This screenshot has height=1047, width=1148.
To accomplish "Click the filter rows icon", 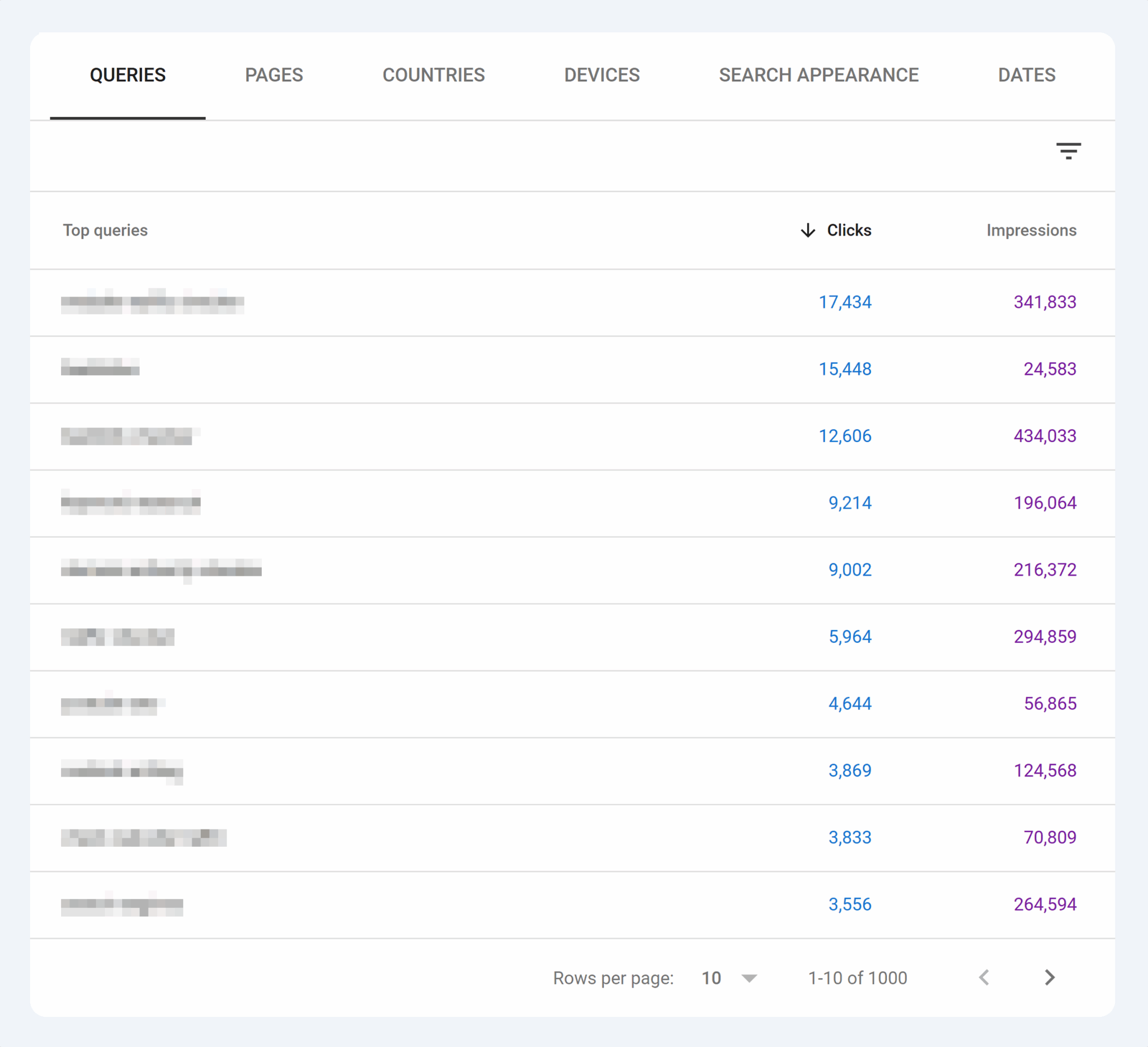I will coord(1068,151).
